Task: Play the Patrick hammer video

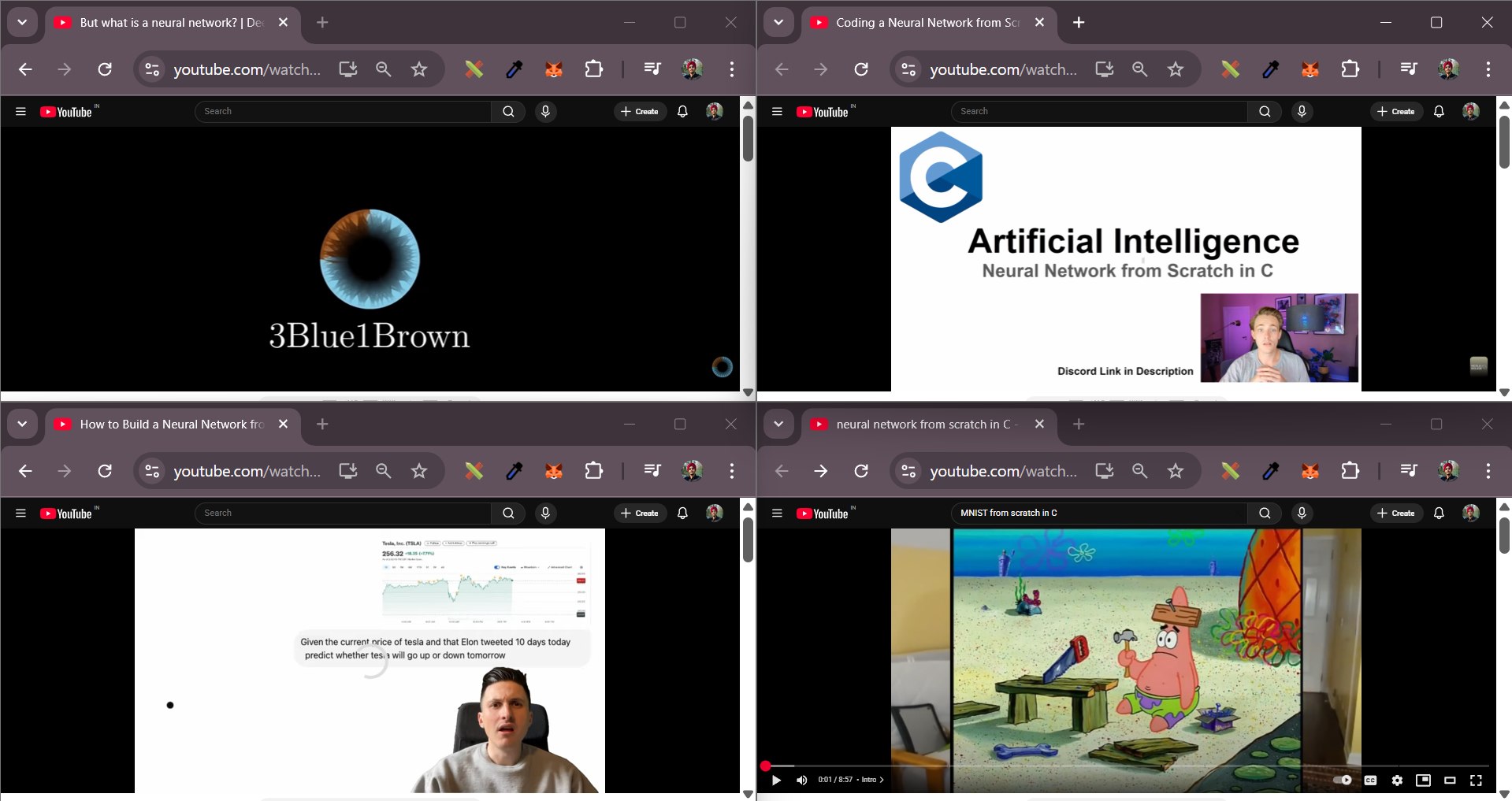Action: (776, 780)
